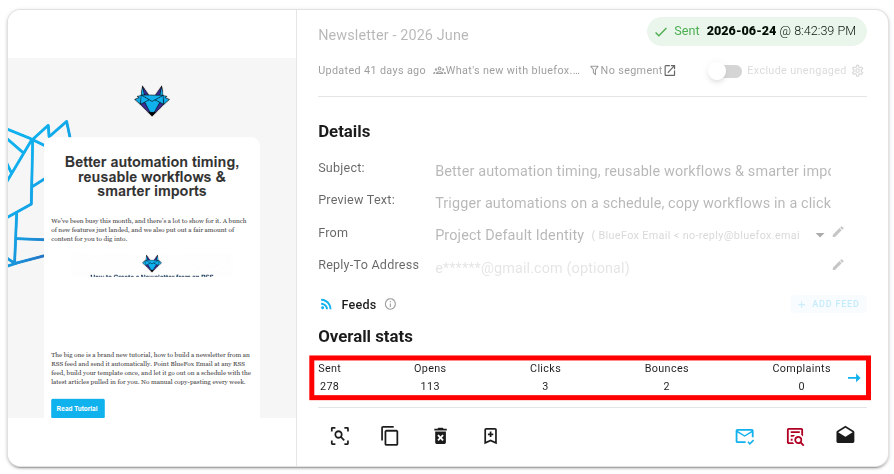Screen dimensions: 894x474
Task: Click the email preview headline thumbnail
Action: (x=152, y=176)
